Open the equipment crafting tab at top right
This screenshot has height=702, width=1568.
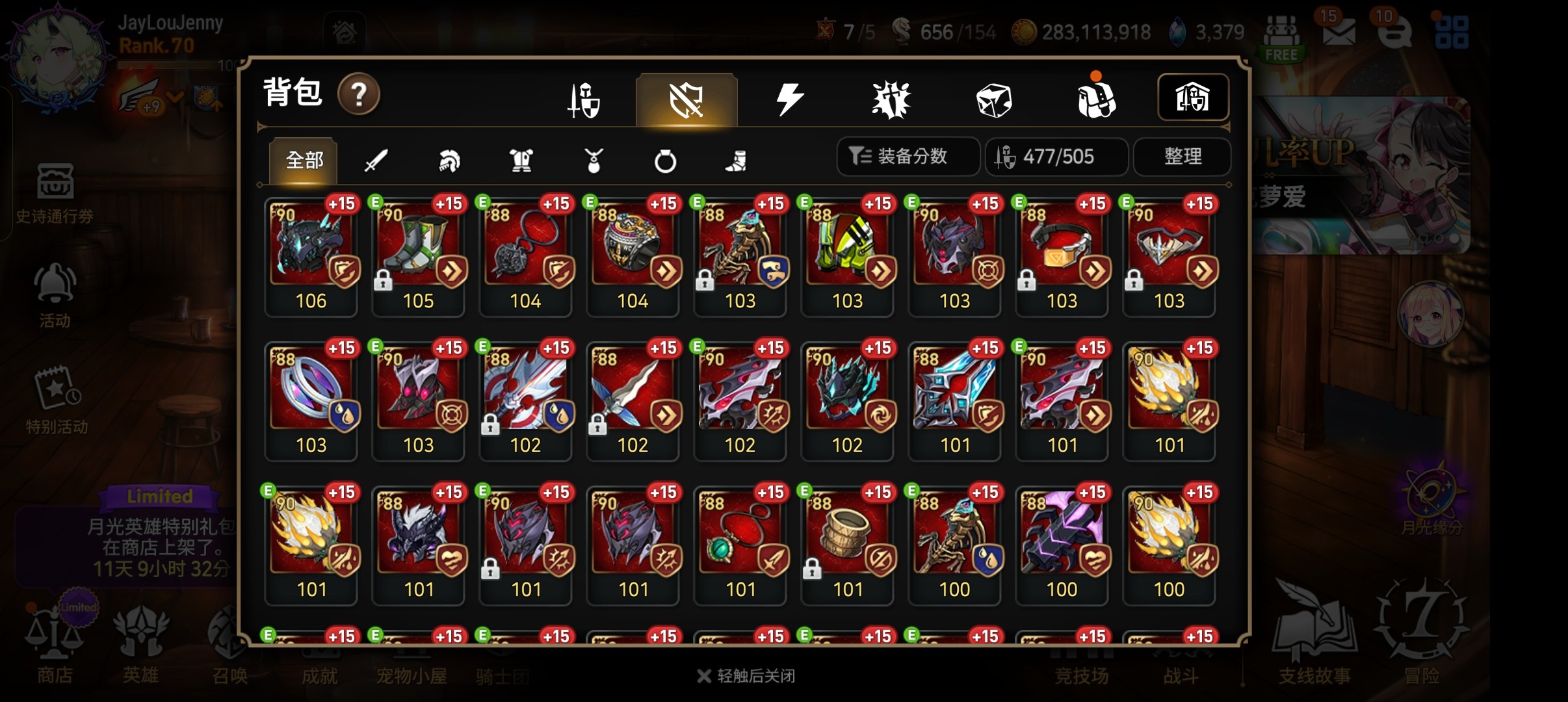1193,97
